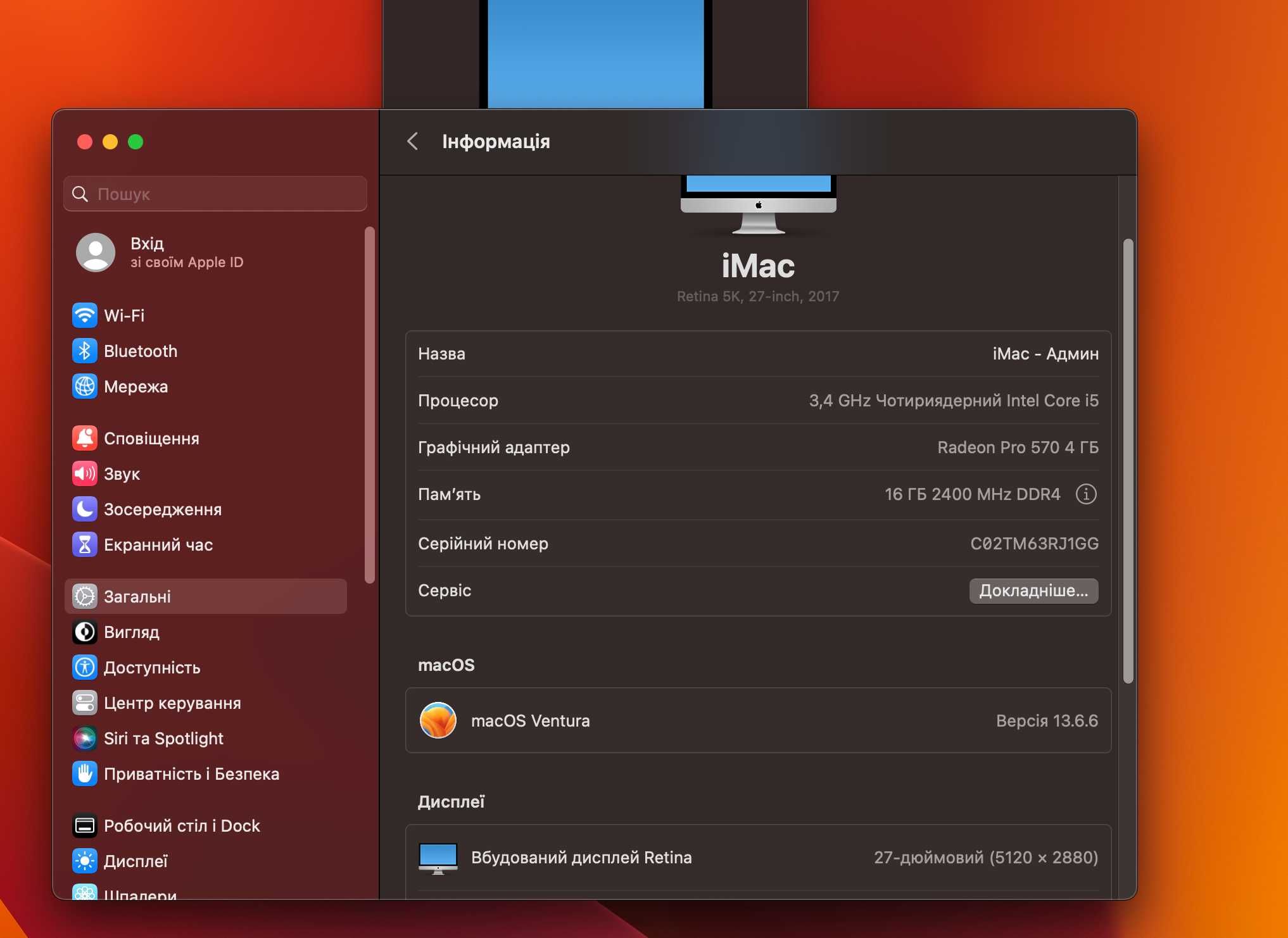Click the Wi-Fi settings icon
Screen dimensions: 1288x938
(x=83, y=314)
